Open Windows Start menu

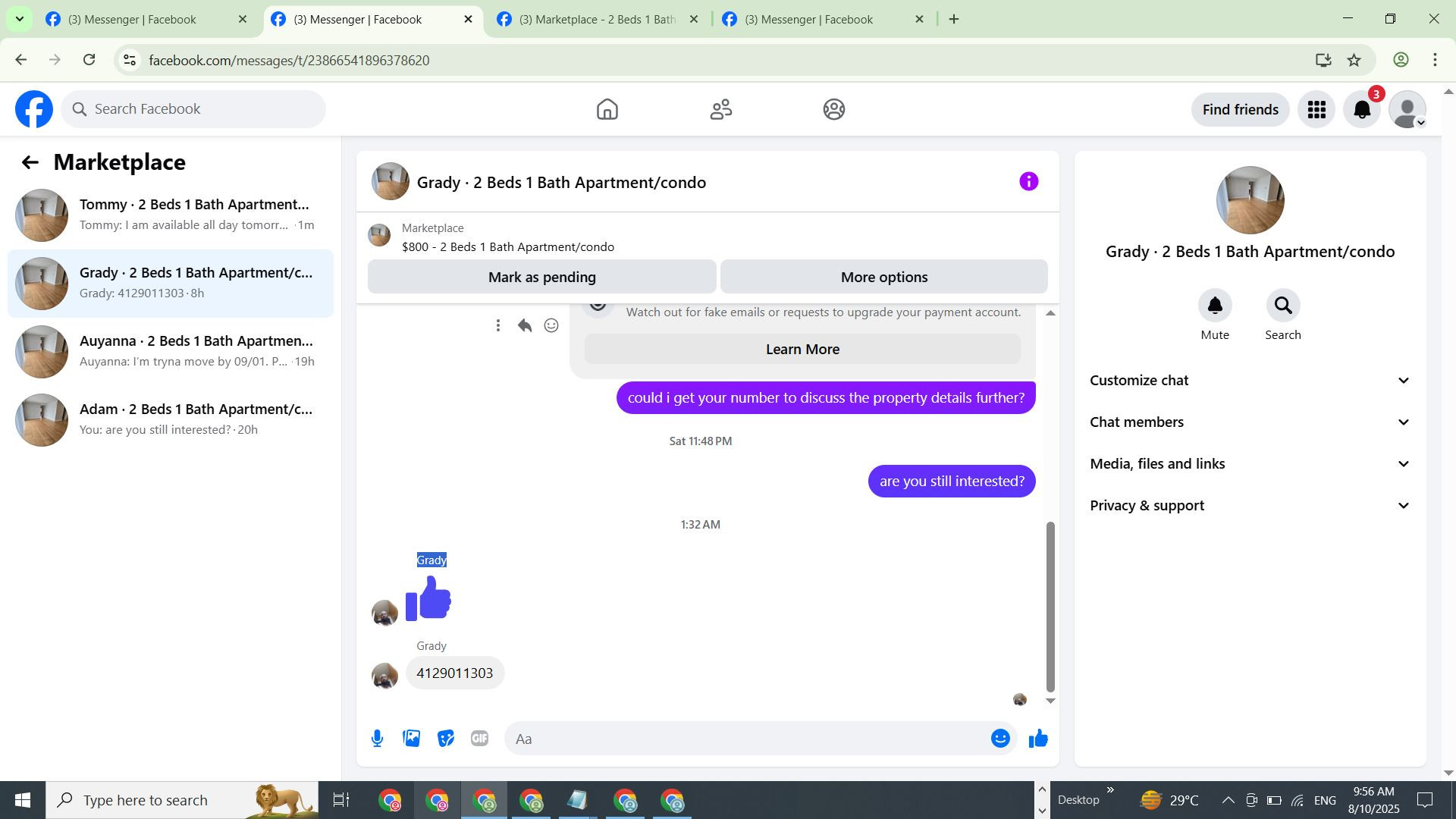[x=22, y=800]
